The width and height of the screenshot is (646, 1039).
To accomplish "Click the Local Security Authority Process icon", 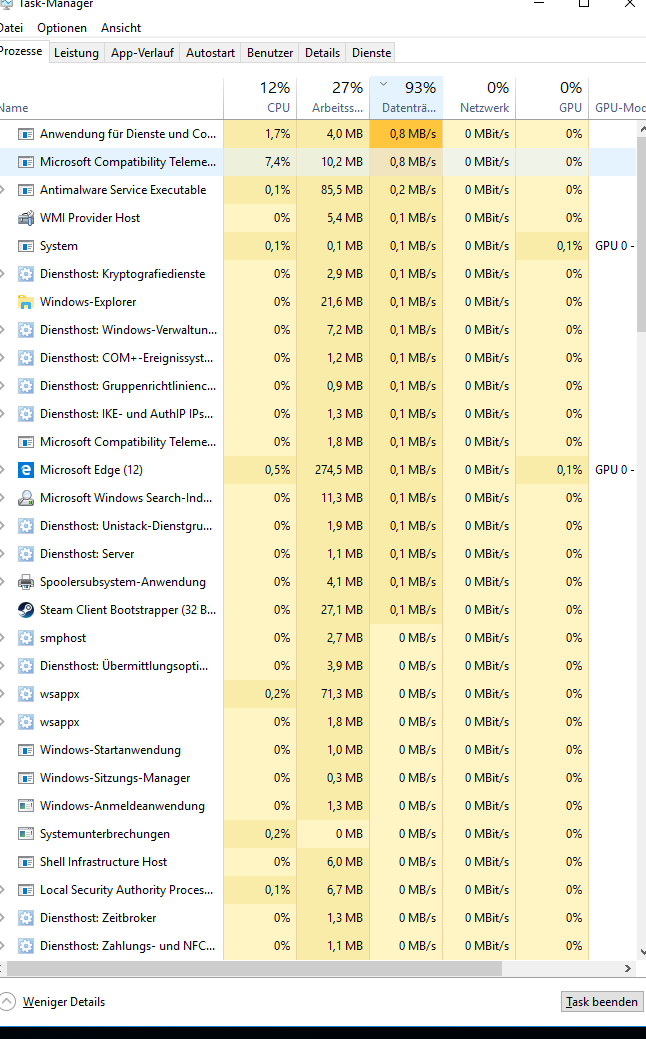I will [26, 890].
